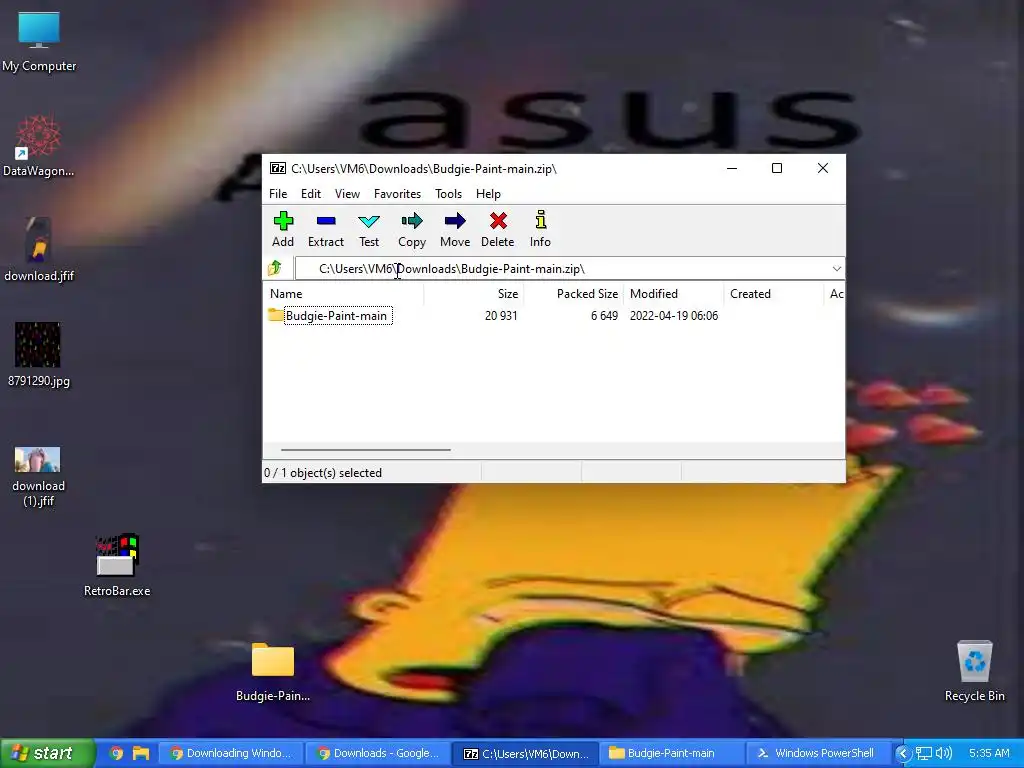Click the horizontal scrollbar in file list

click(x=366, y=449)
